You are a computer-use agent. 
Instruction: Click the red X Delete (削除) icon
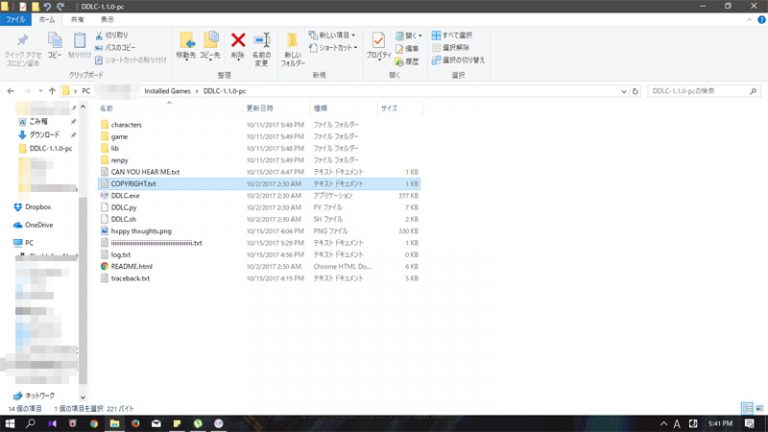pyautogui.click(x=238, y=40)
